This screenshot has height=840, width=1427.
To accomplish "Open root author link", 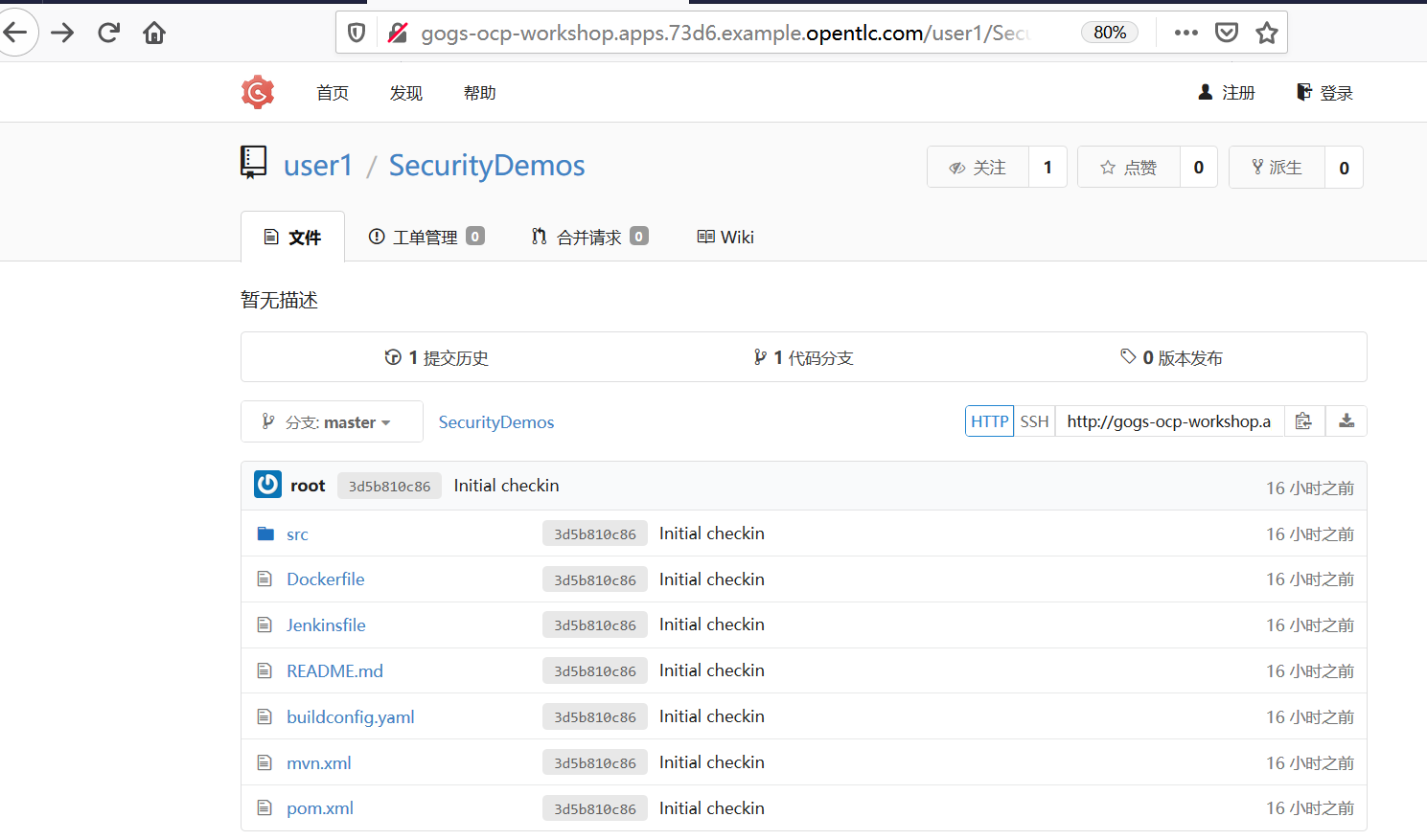I will click(308, 486).
